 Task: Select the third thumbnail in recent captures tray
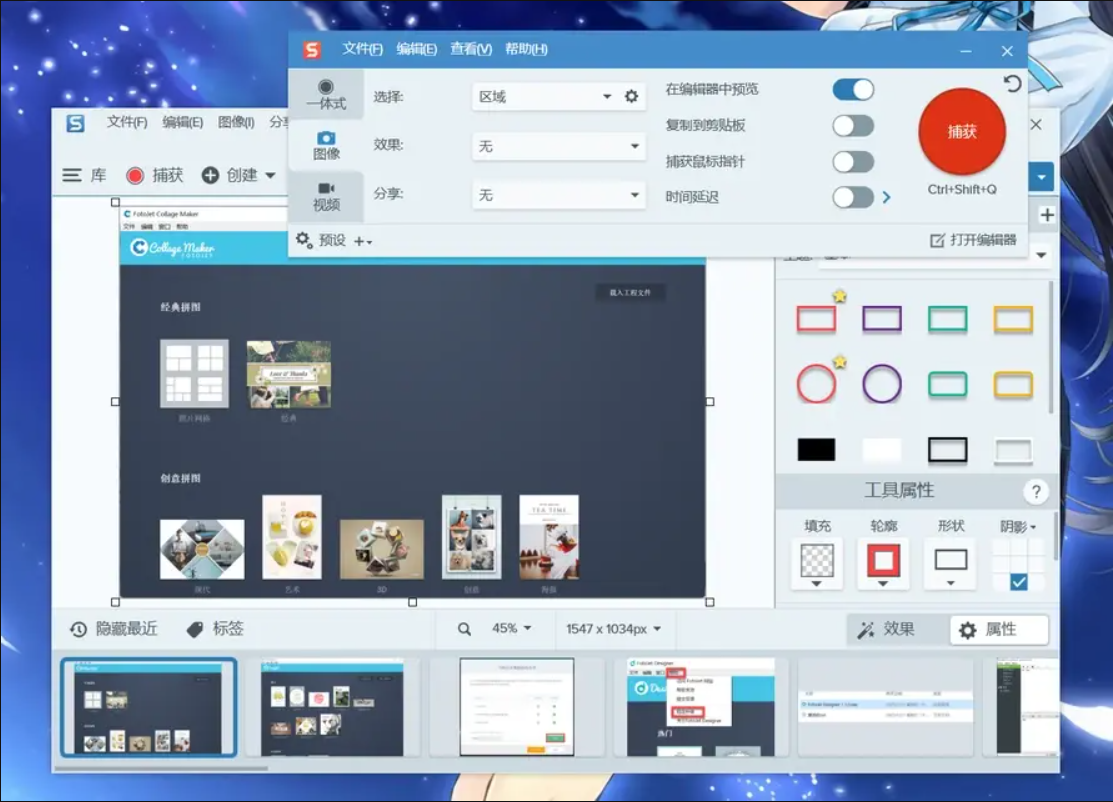(x=516, y=706)
